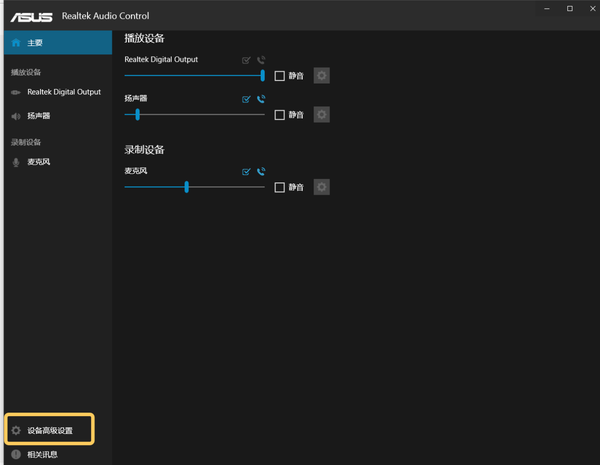This screenshot has width=600, height=465.
Task: Click the 播放设备 heading in main panel
Action: click(144, 38)
